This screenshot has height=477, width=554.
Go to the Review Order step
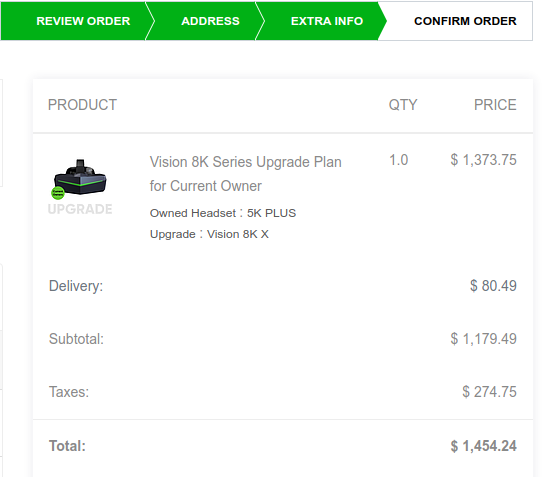tap(83, 21)
